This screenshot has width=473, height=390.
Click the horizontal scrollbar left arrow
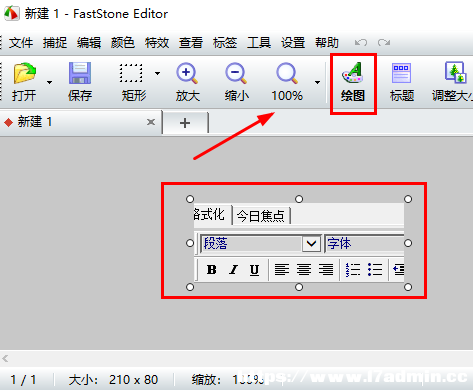coord(5,359)
